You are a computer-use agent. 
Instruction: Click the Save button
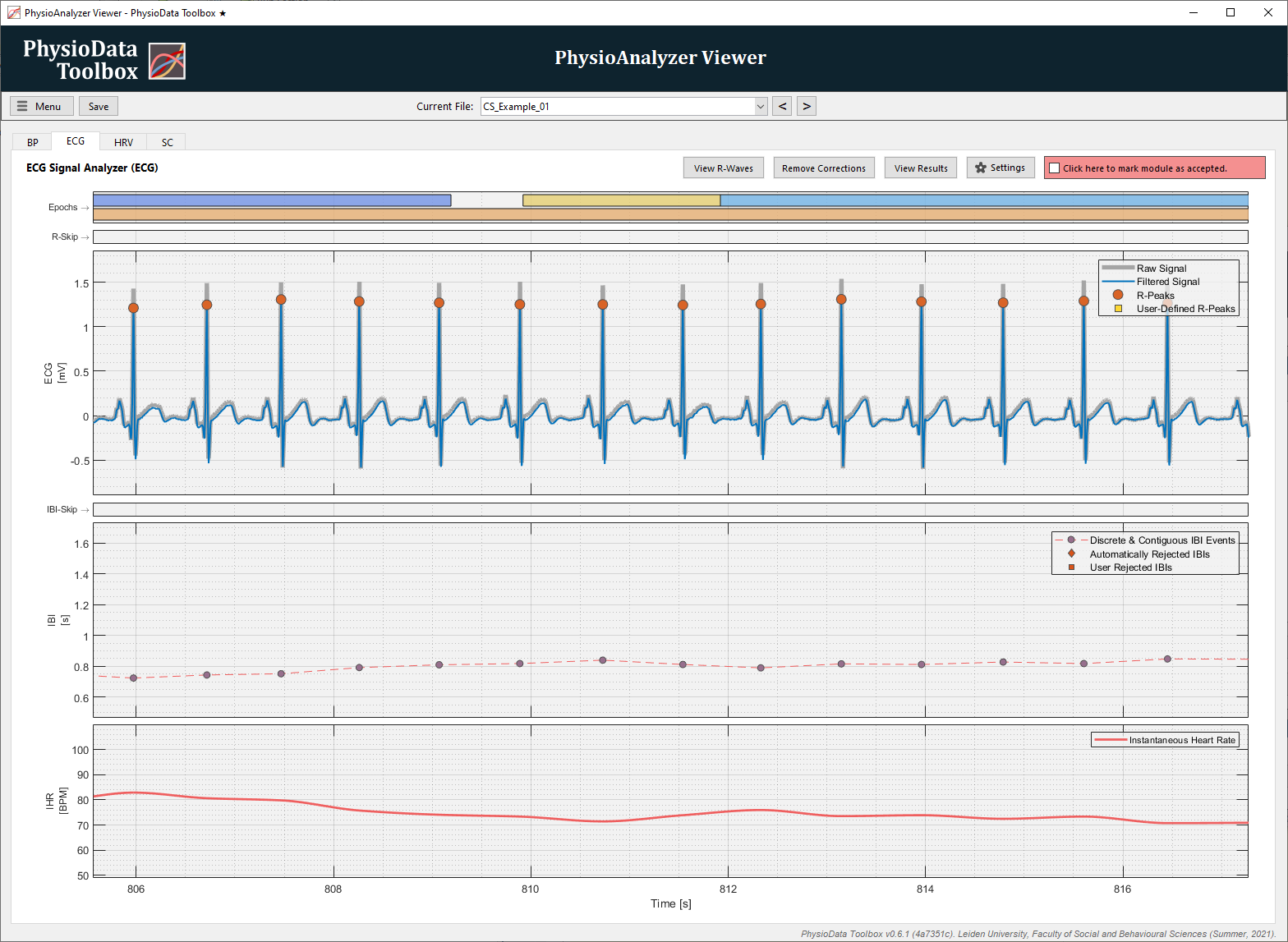(99, 106)
